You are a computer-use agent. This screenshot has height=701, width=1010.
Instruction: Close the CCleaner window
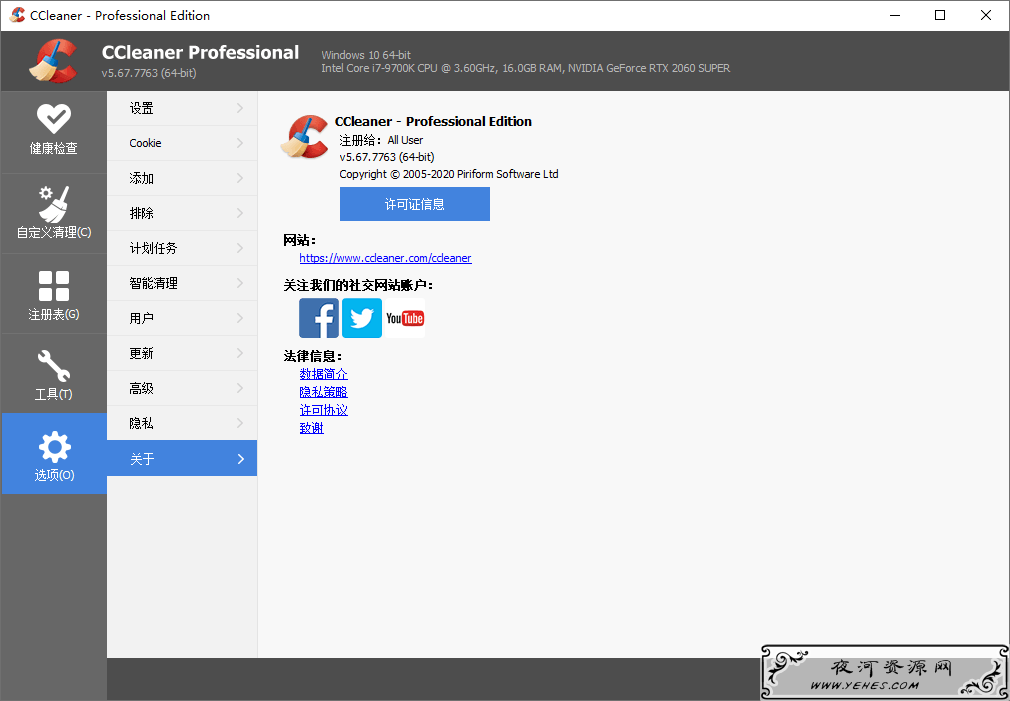[x=986, y=15]
